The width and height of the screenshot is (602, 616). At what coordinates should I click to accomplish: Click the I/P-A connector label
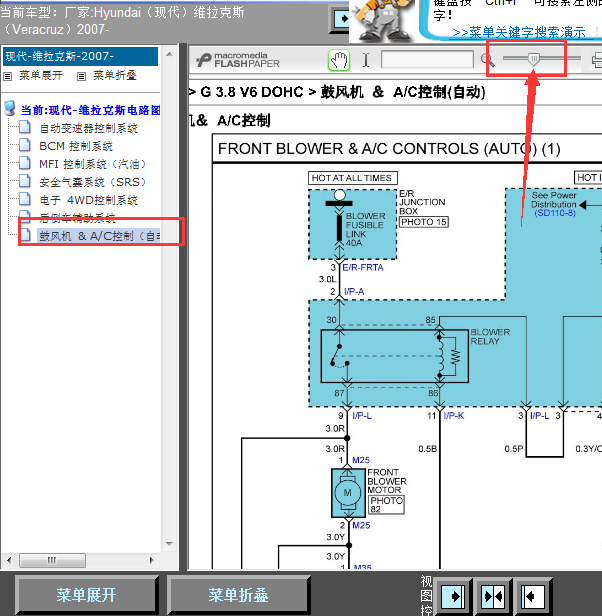(x=354, y=292)
